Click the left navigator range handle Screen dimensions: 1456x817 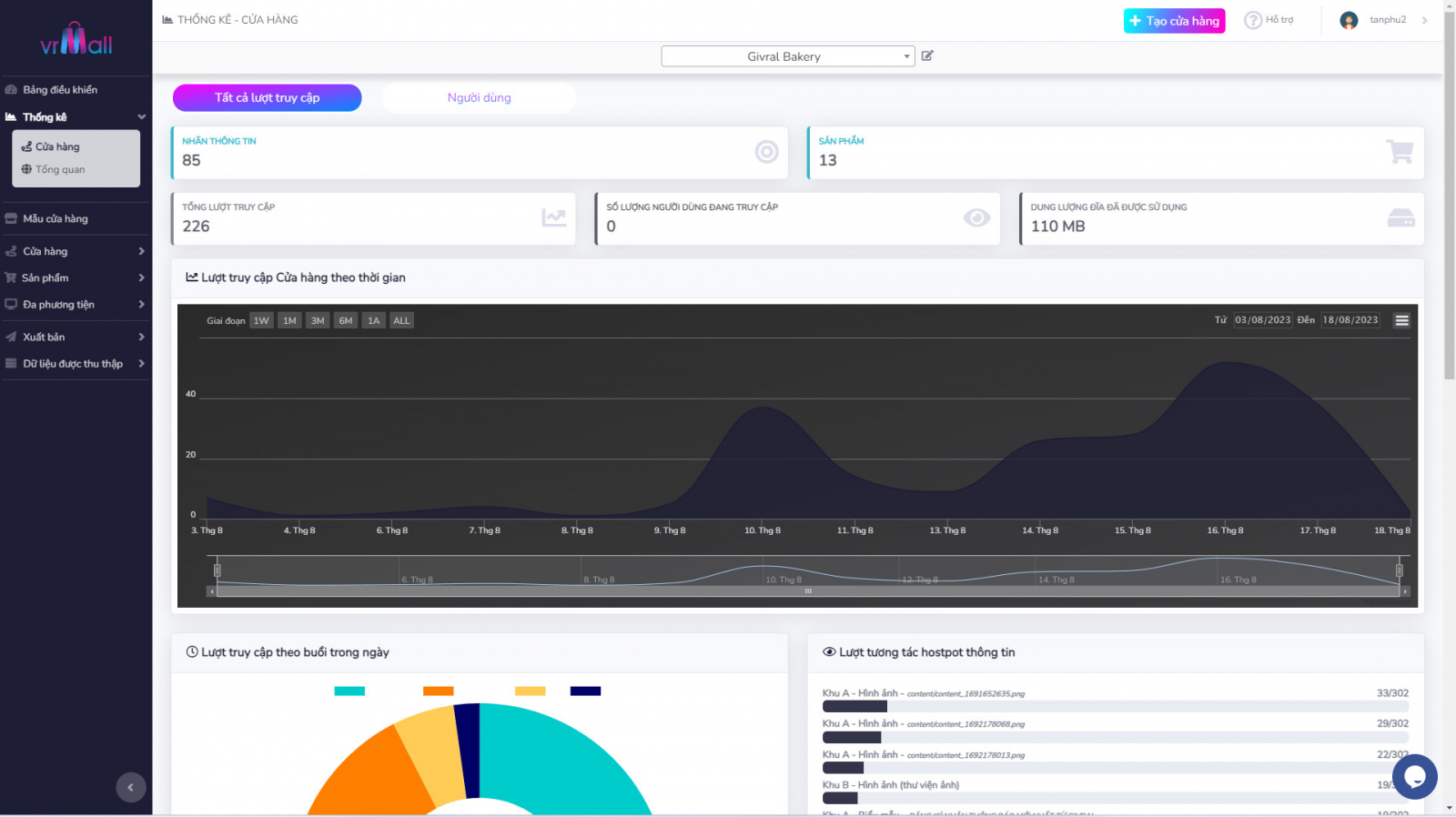pos(217,570)
